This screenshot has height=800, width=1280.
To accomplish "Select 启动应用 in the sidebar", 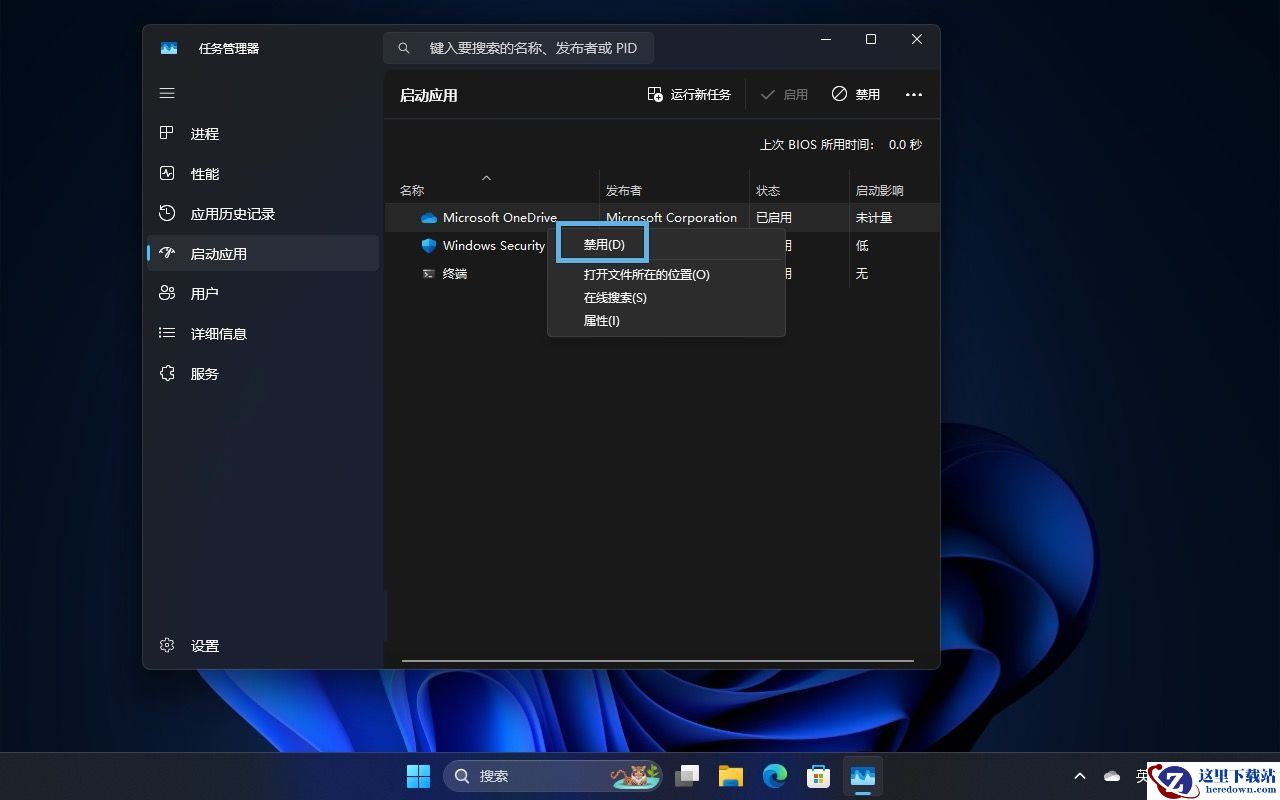I will [263, 254].
